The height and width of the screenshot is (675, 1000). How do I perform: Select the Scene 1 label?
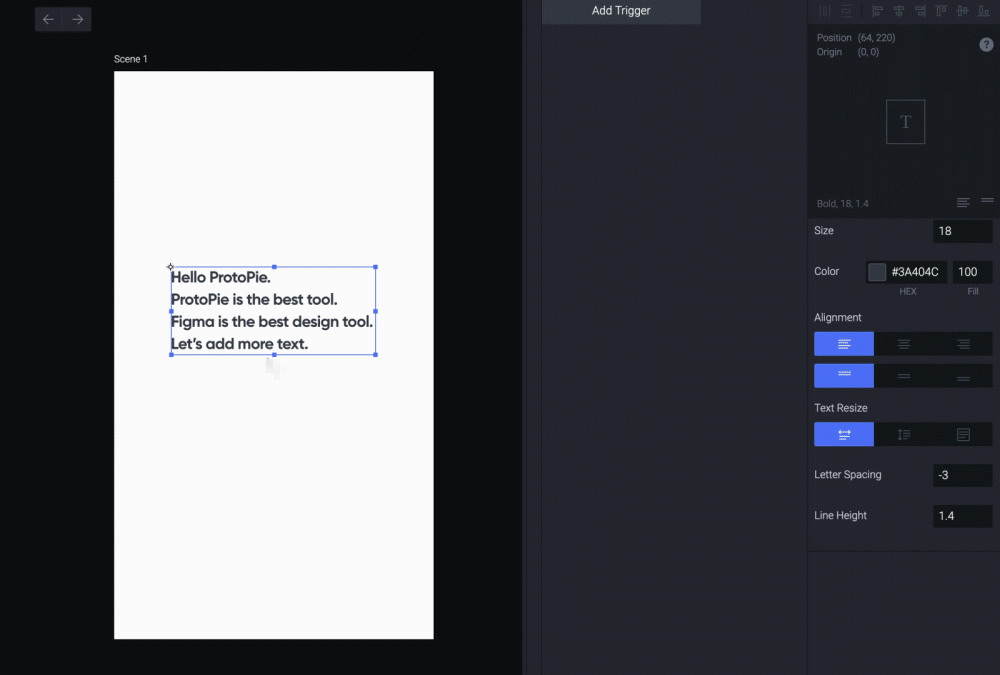tap(130, 59)
